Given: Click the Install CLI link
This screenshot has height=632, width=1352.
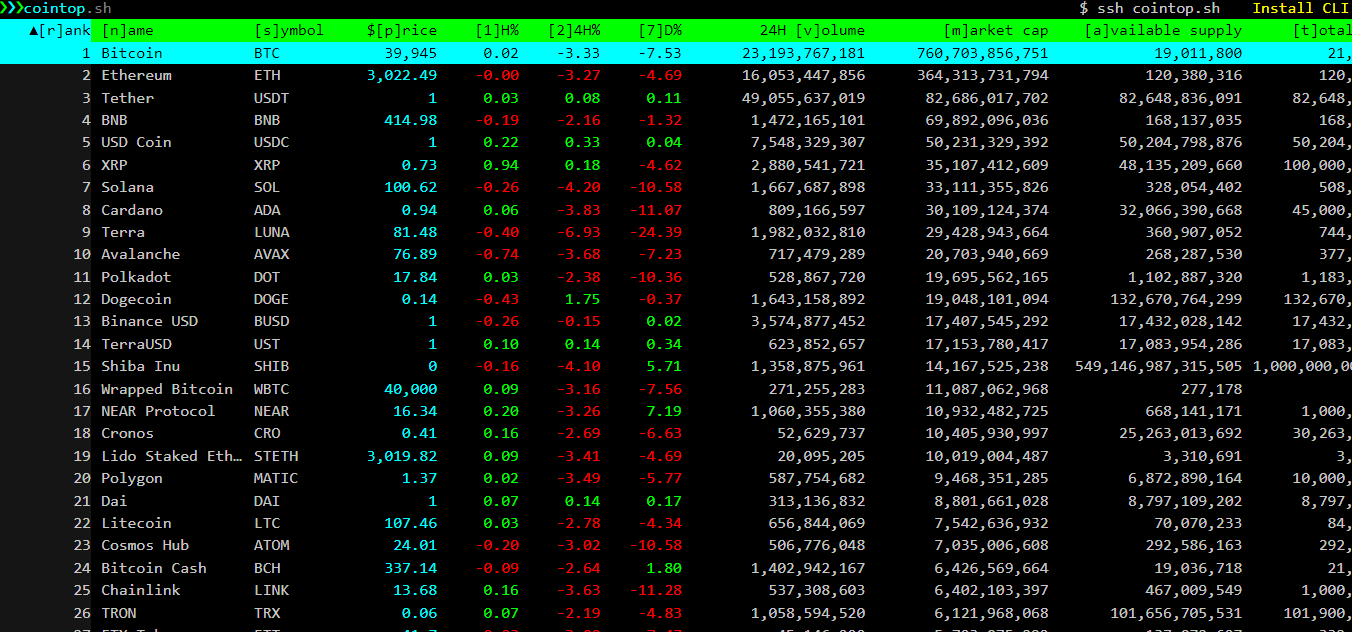Looking at the screenshot, I should click(1300, 8).
